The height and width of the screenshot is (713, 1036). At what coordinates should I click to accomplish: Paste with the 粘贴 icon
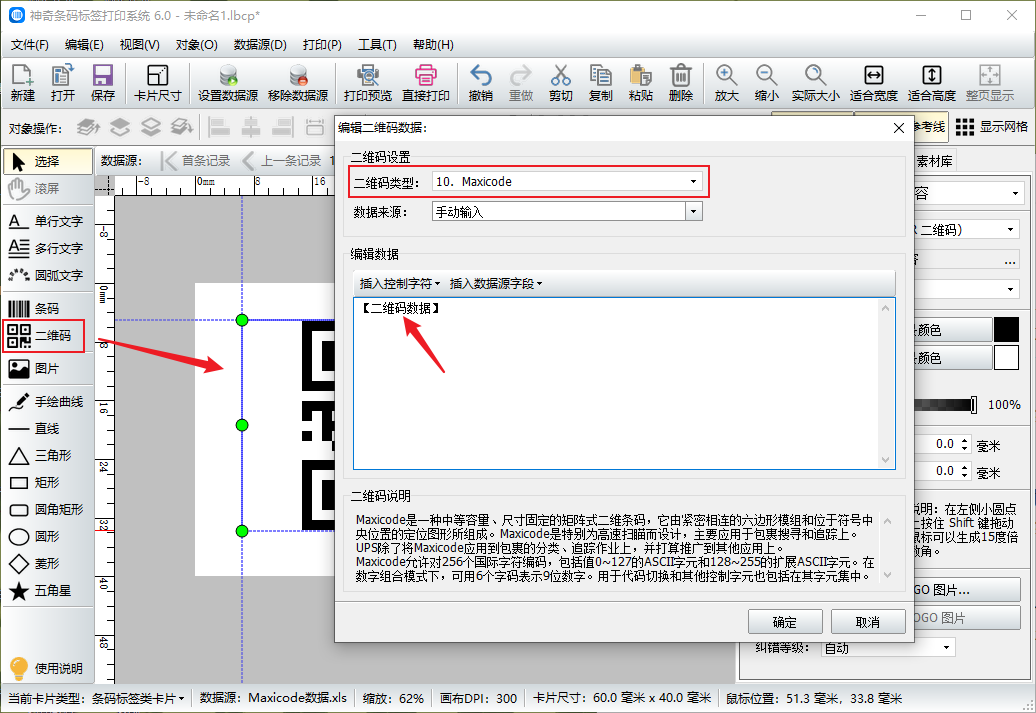640,83
